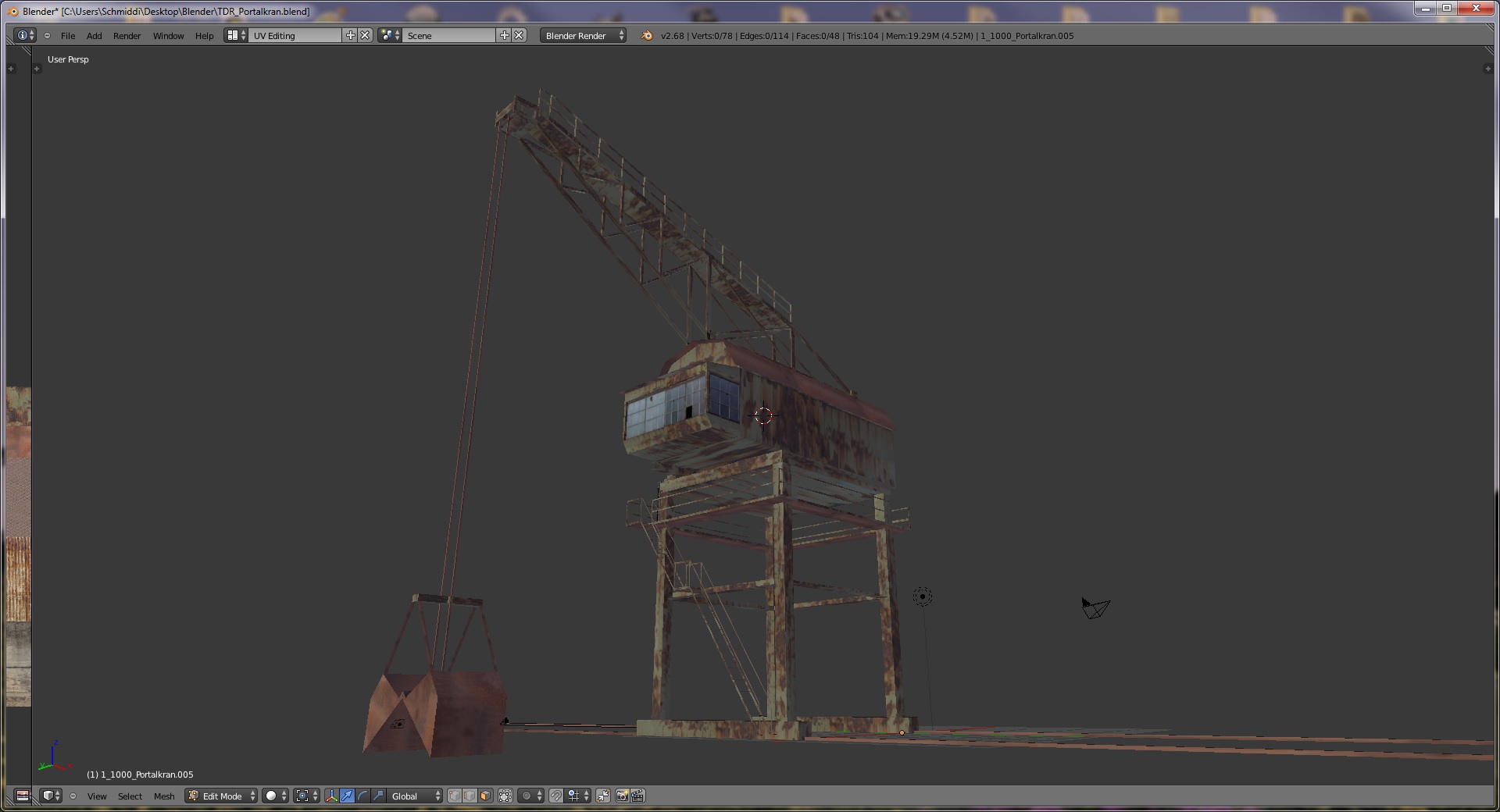Delete the current Scene with the X button
The width and height of the screenshot is (1500, 812).
coord(520,35)
